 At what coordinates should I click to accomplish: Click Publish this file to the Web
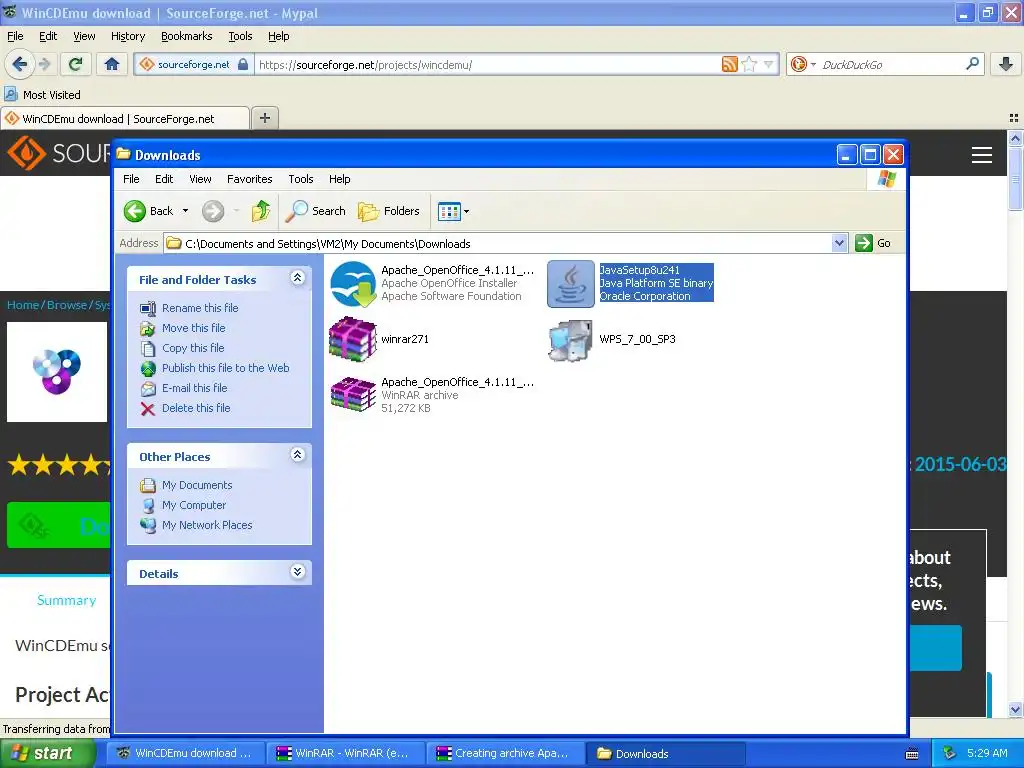(x=225, y=368)
